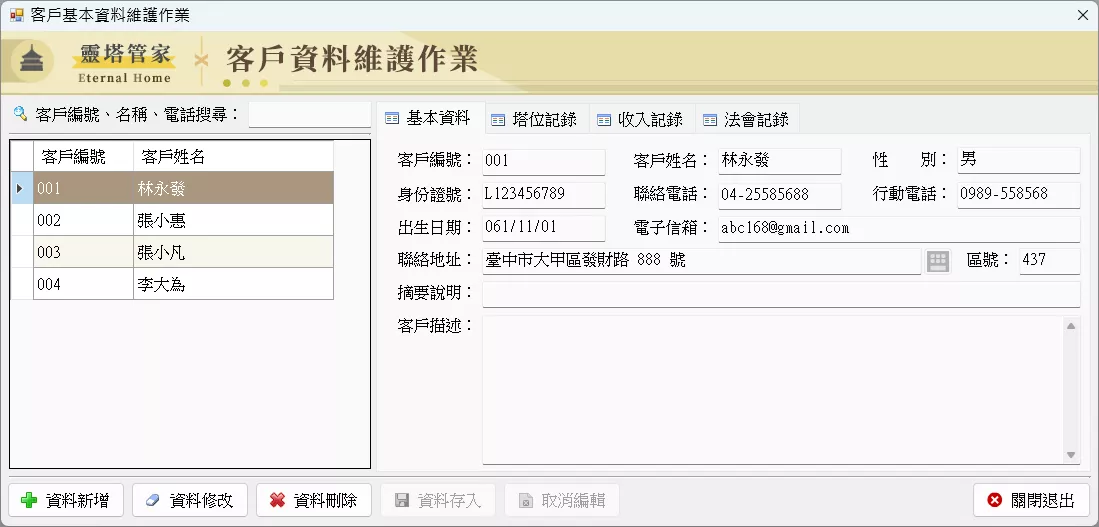This screenshot has height=527, width=1099.
Task: Open the 法會記錄 tab
Action: [x=748, y=120]
